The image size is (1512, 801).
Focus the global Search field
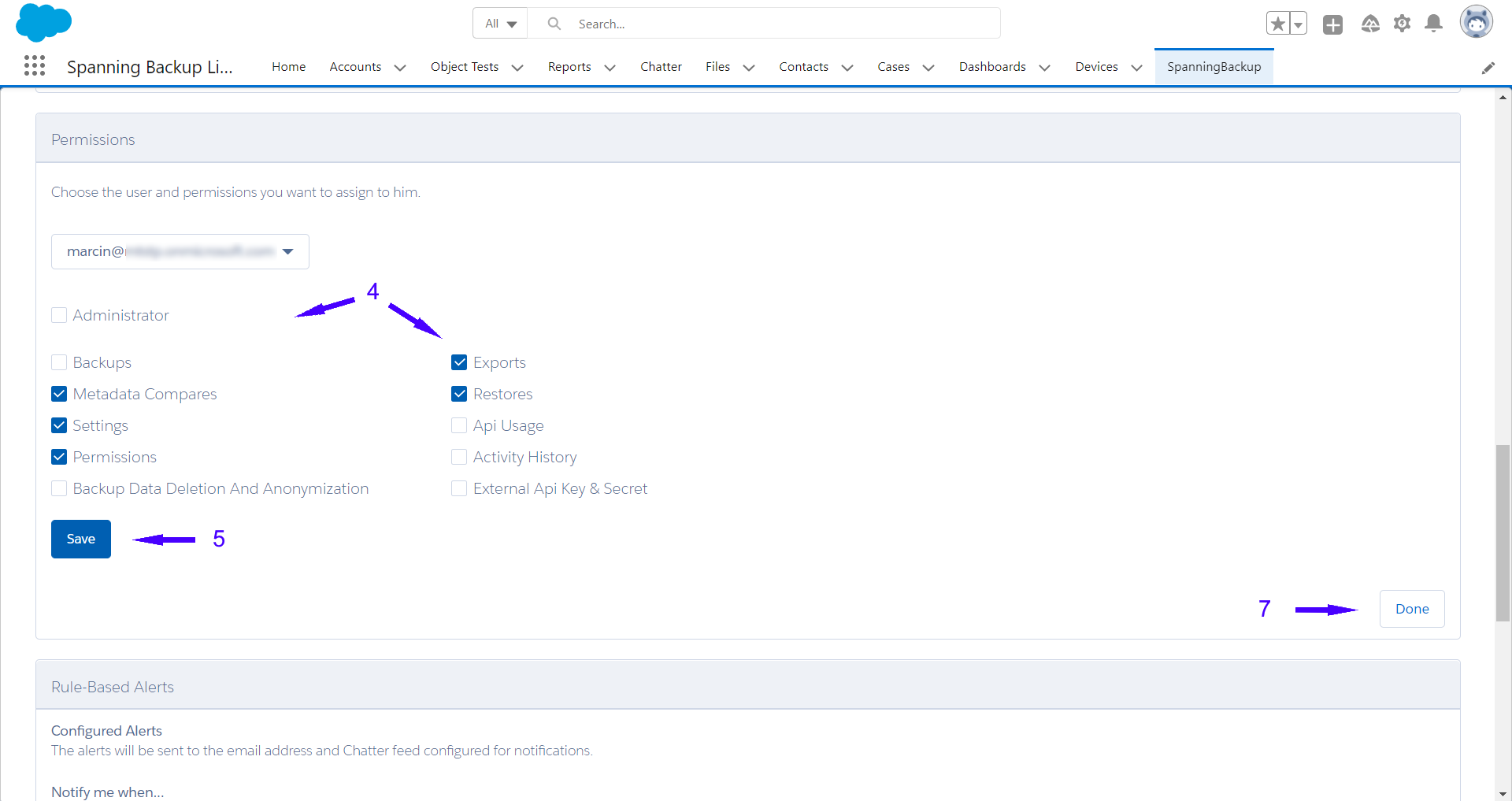[x=764, y=24]
